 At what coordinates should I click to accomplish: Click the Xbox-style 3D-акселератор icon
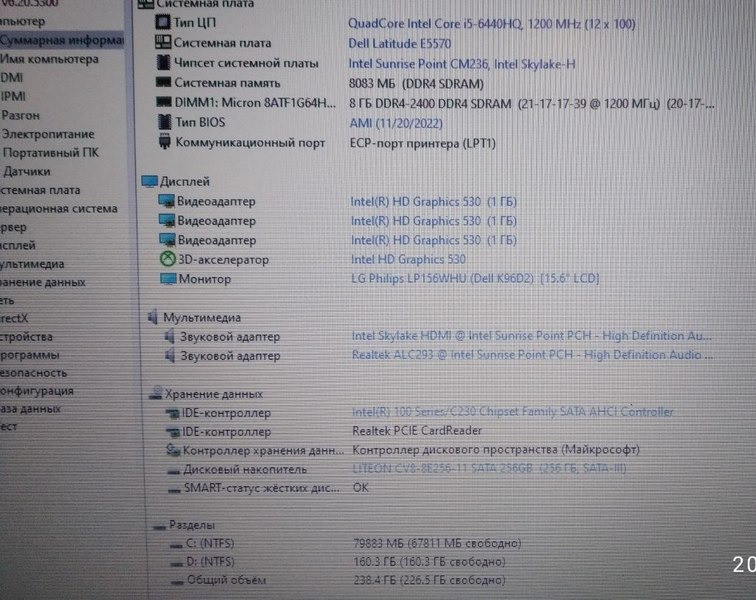tap(167, 259)
